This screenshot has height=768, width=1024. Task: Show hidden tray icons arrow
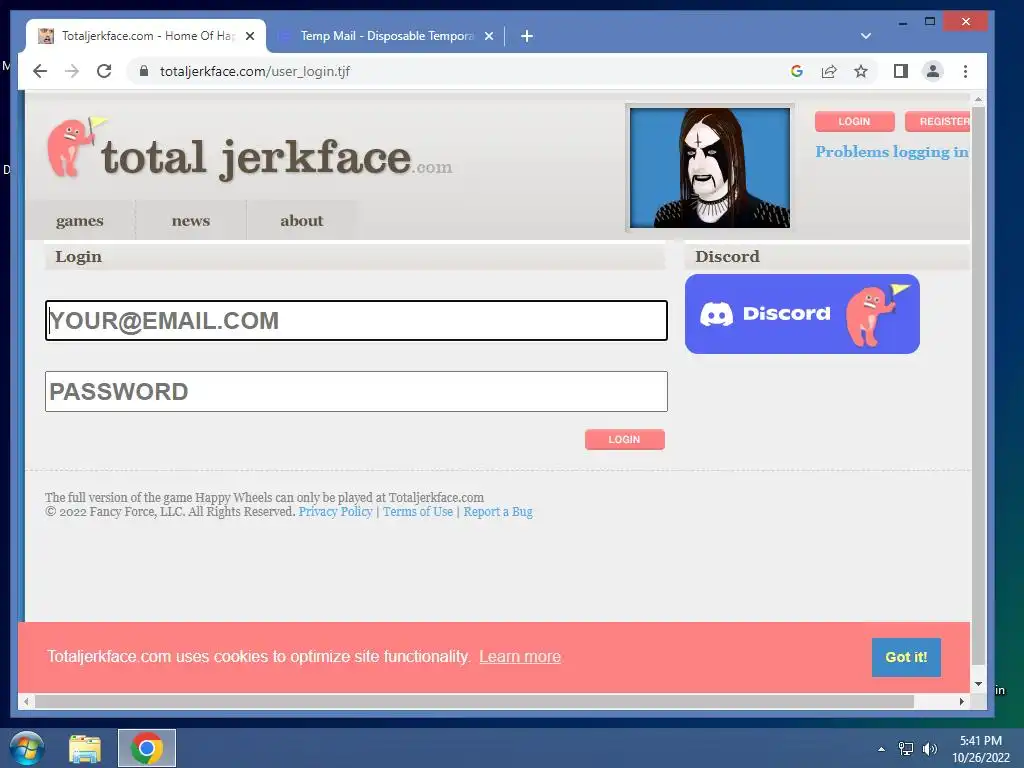coord(882,749)
